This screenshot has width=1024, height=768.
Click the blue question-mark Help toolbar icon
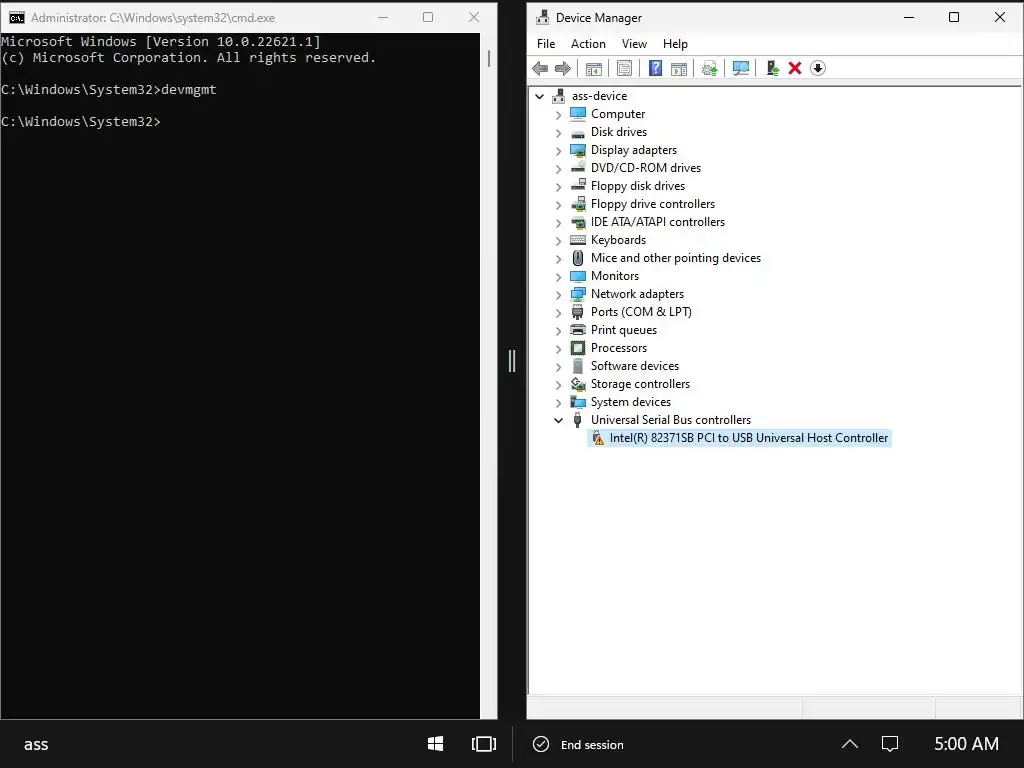(655, 69)
